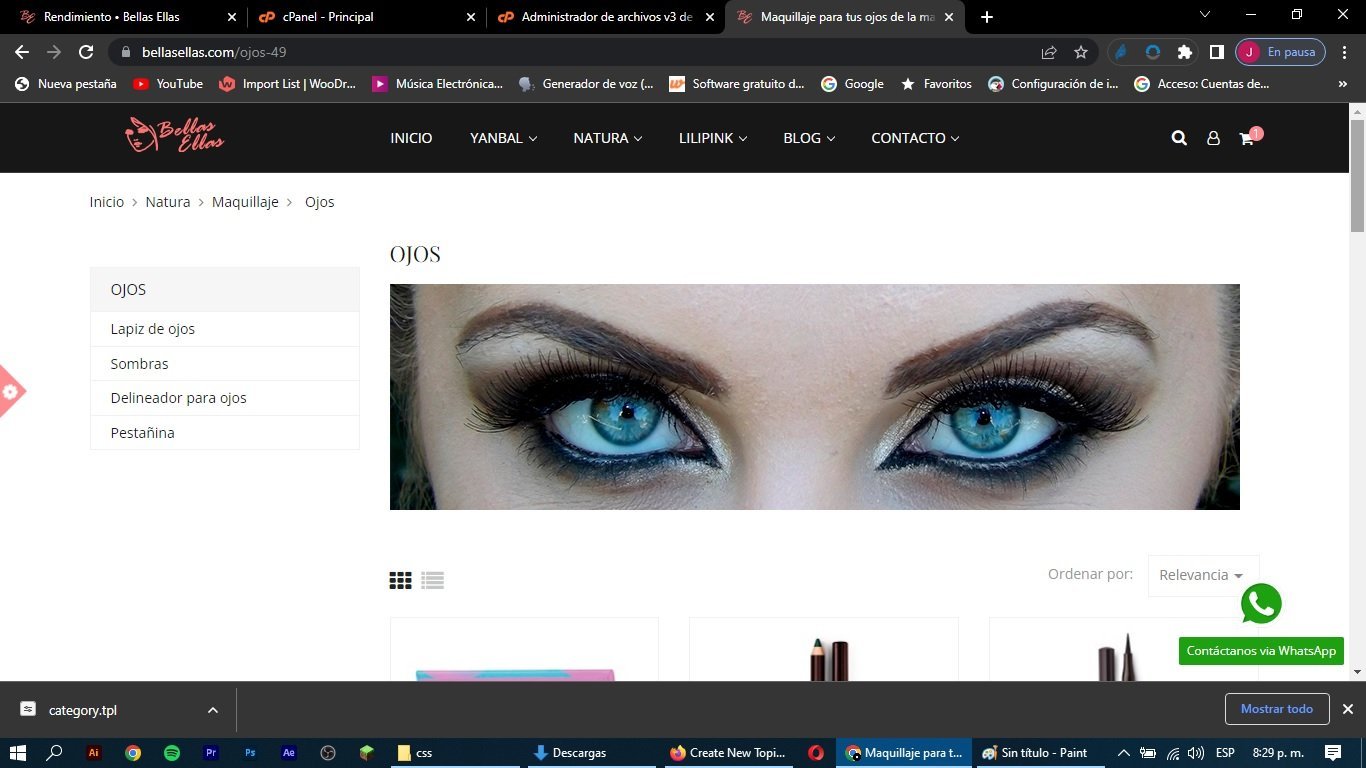Show hidden system tray icons
This screenshot has height=768, width=1366.
[1123, 753]
